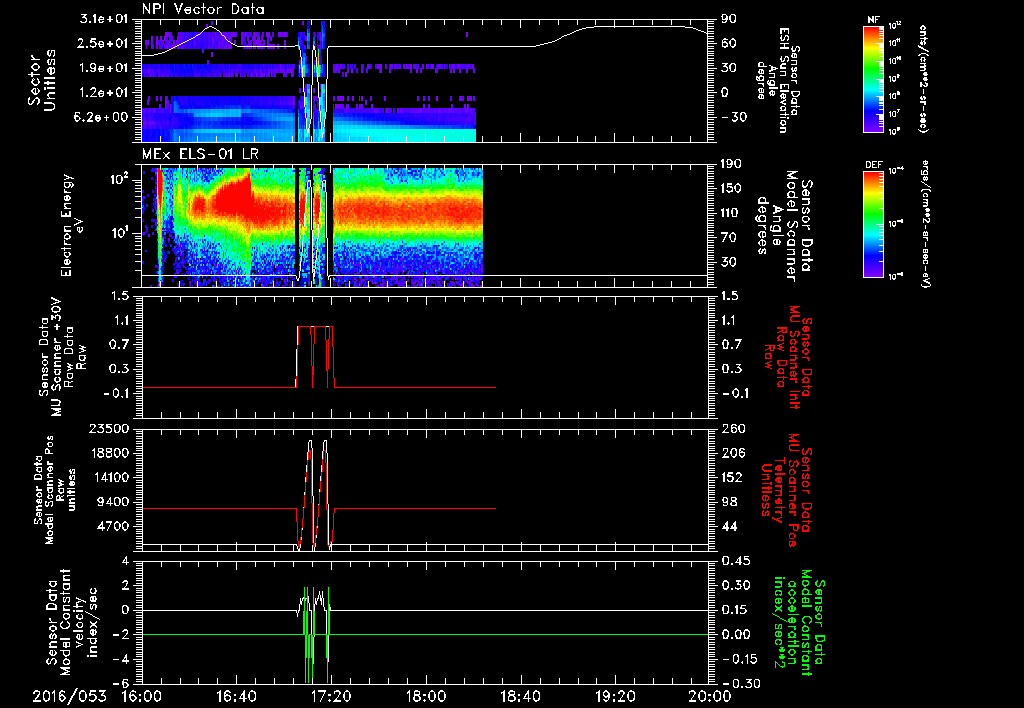Select the "NPI Vector Data" panel title
Image resolution: width=1024 pixels, height=708 pixels.
[x=204, y=9]
